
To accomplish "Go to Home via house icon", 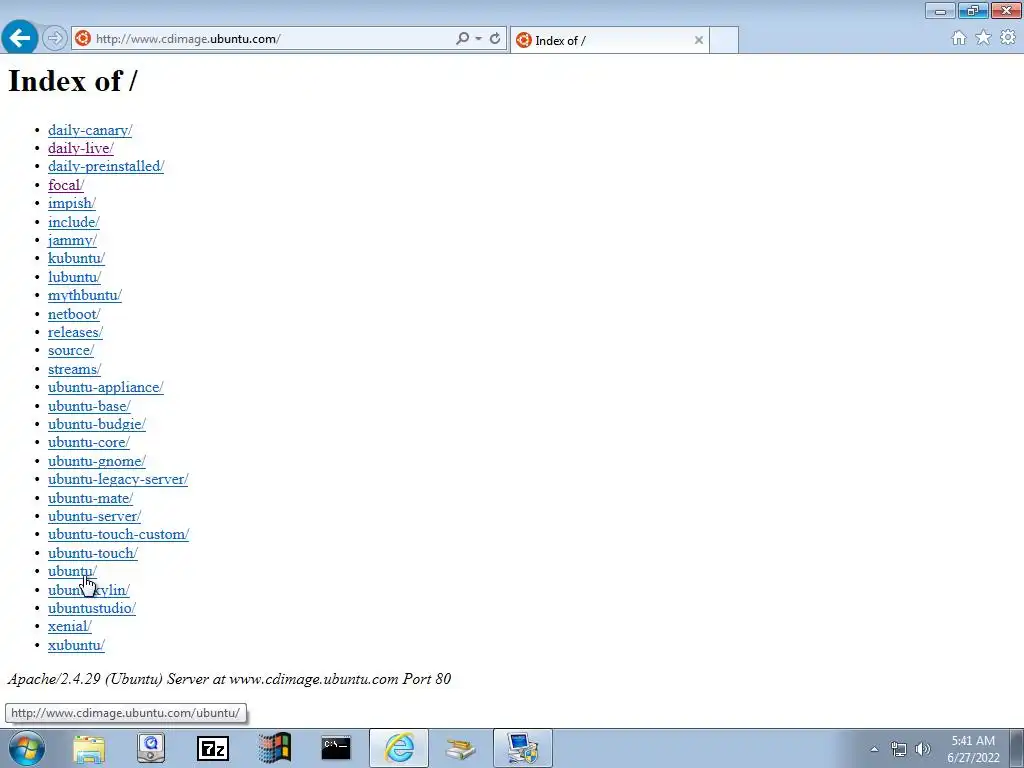I will [x=959, y=38].
